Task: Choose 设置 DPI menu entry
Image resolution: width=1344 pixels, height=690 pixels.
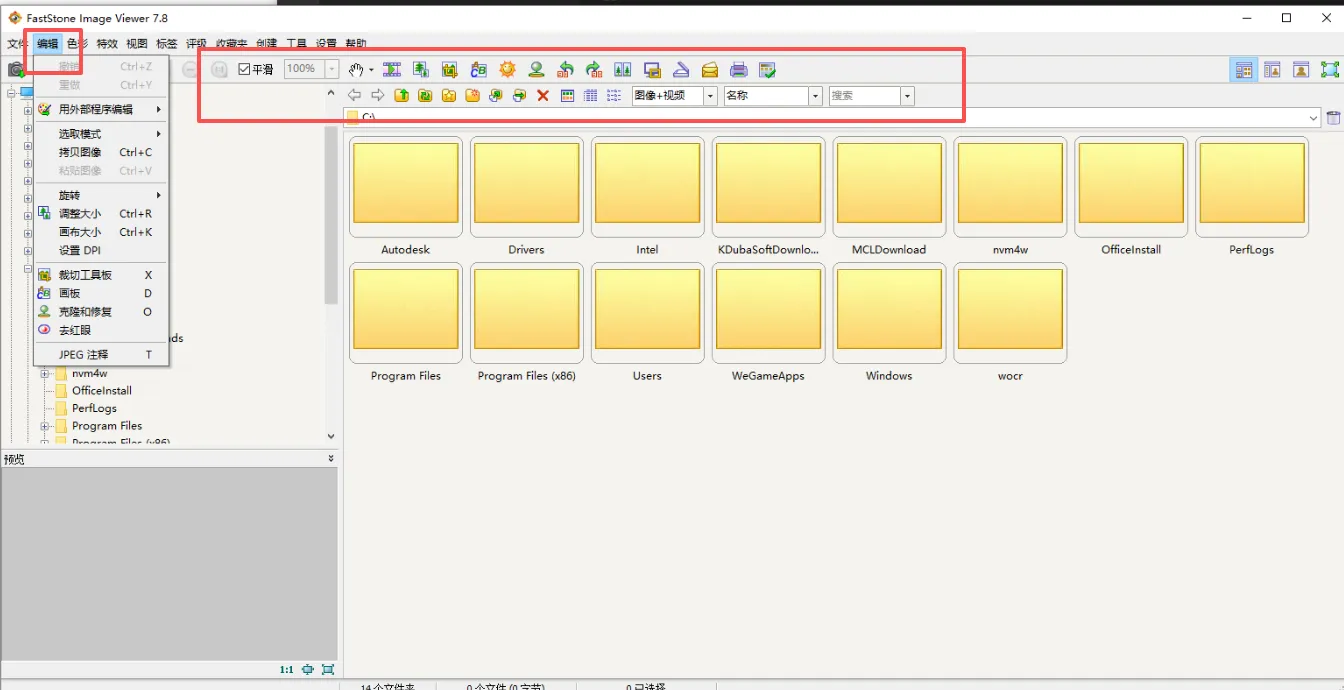Action: (x=101, y=250)
